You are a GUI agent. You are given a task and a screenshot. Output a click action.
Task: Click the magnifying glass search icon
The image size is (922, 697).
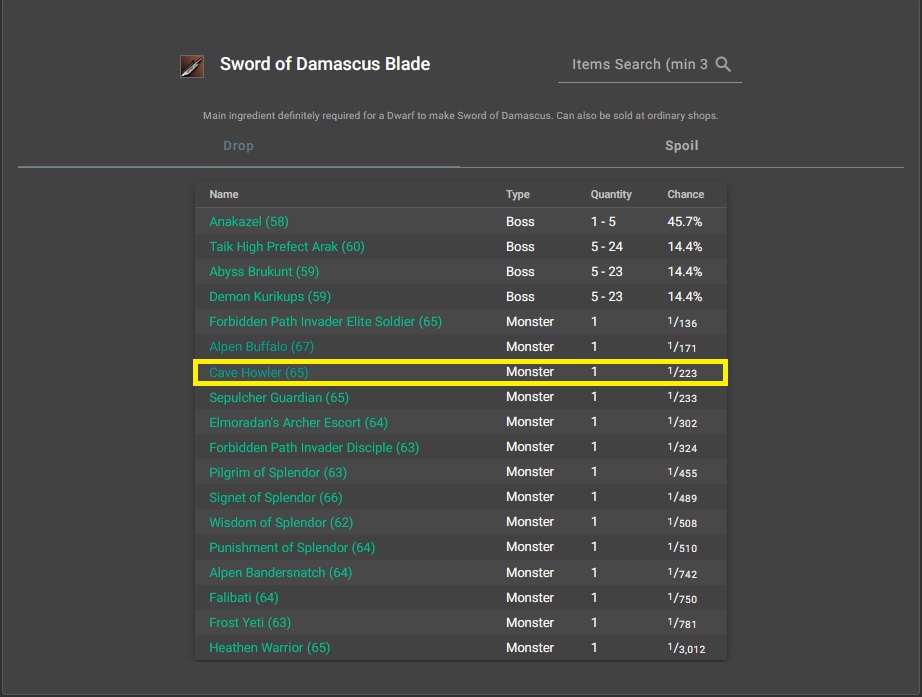tap(724, 64)
